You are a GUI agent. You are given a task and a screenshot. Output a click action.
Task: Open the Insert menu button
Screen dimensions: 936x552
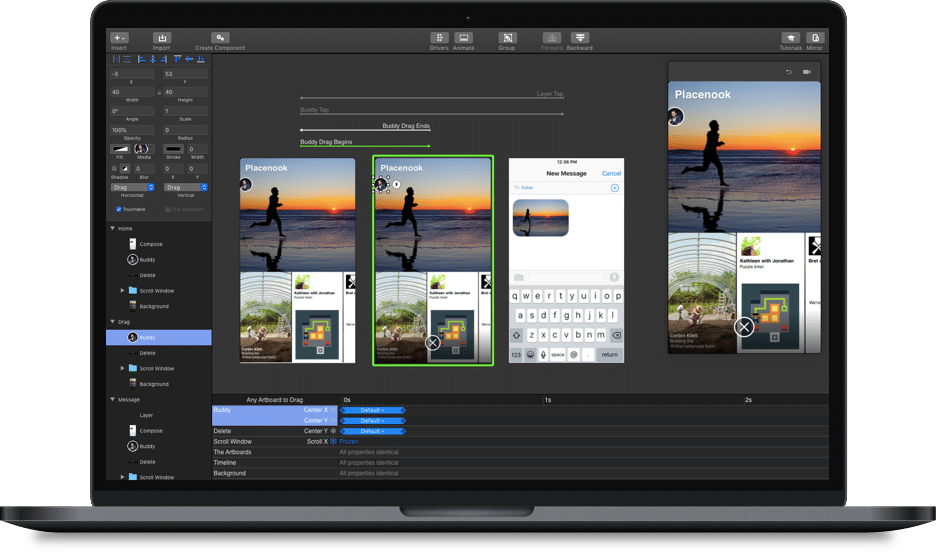[x=119, y=38]
